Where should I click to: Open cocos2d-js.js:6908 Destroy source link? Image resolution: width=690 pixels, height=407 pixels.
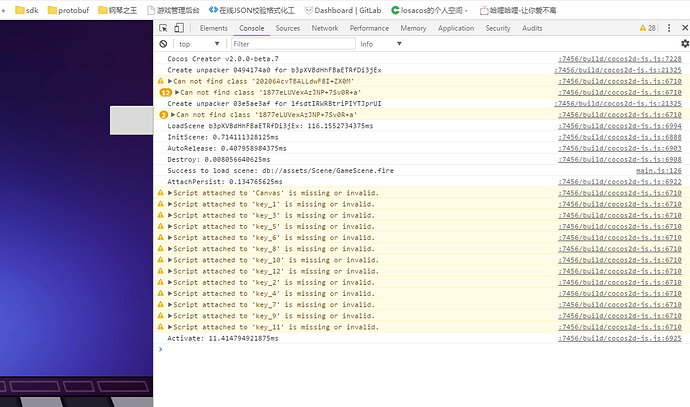click(620, 159)
